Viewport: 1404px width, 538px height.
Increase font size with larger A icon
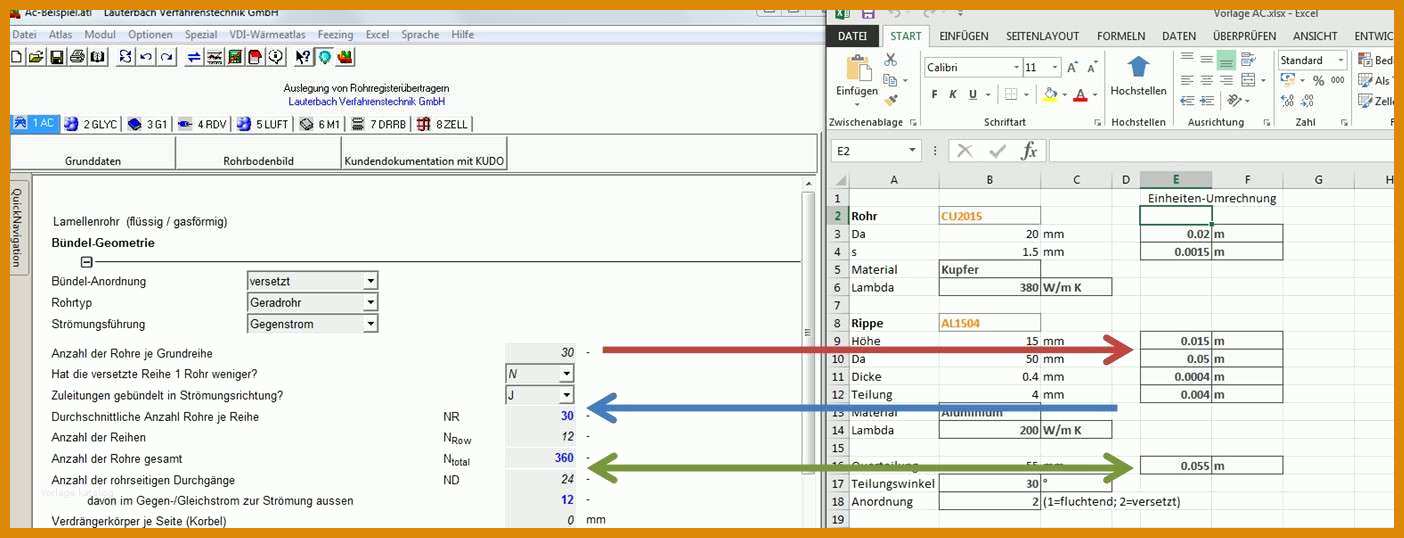[x=1072, y=67]
